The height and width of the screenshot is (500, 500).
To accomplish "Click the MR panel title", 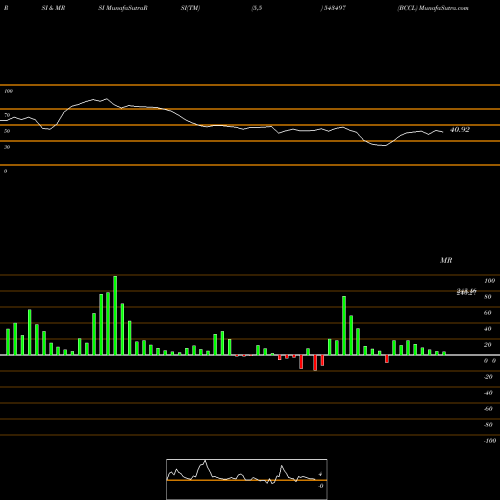I will 446,260.
